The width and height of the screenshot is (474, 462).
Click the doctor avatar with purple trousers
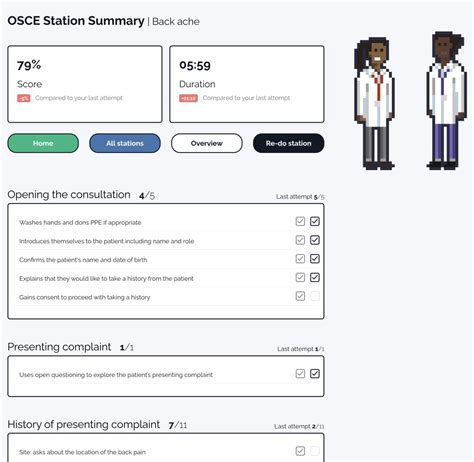point(446,101)
